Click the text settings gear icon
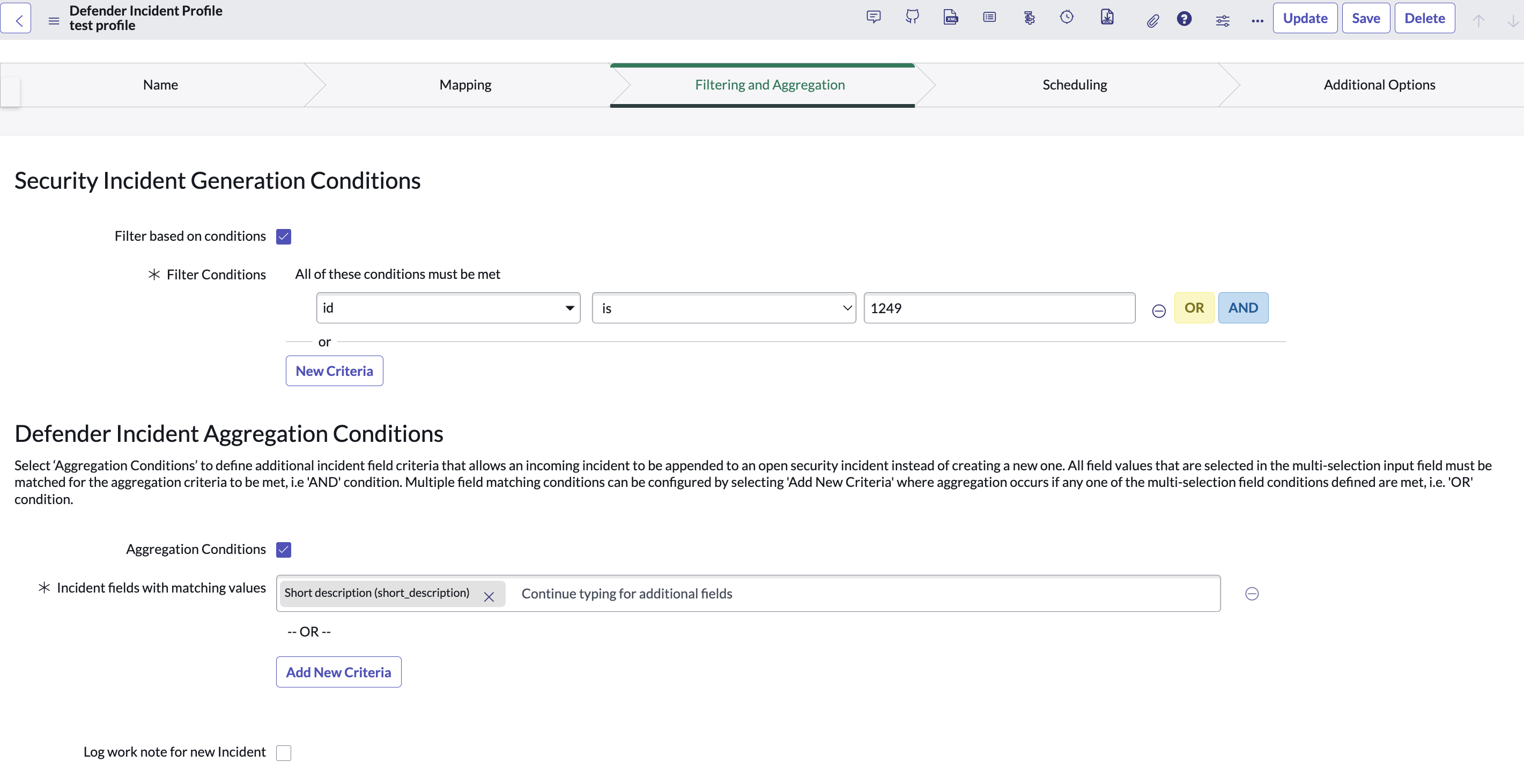The image size is (1524, 784). click(1030, 18)
